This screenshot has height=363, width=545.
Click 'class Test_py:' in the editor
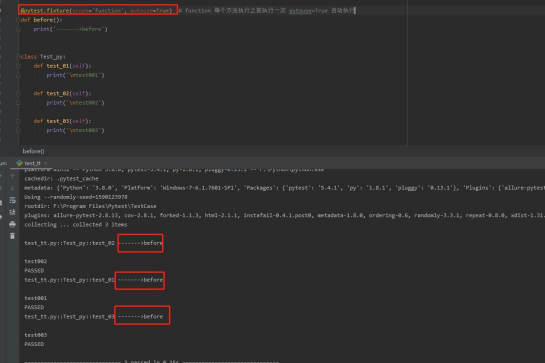pos(43,57)
